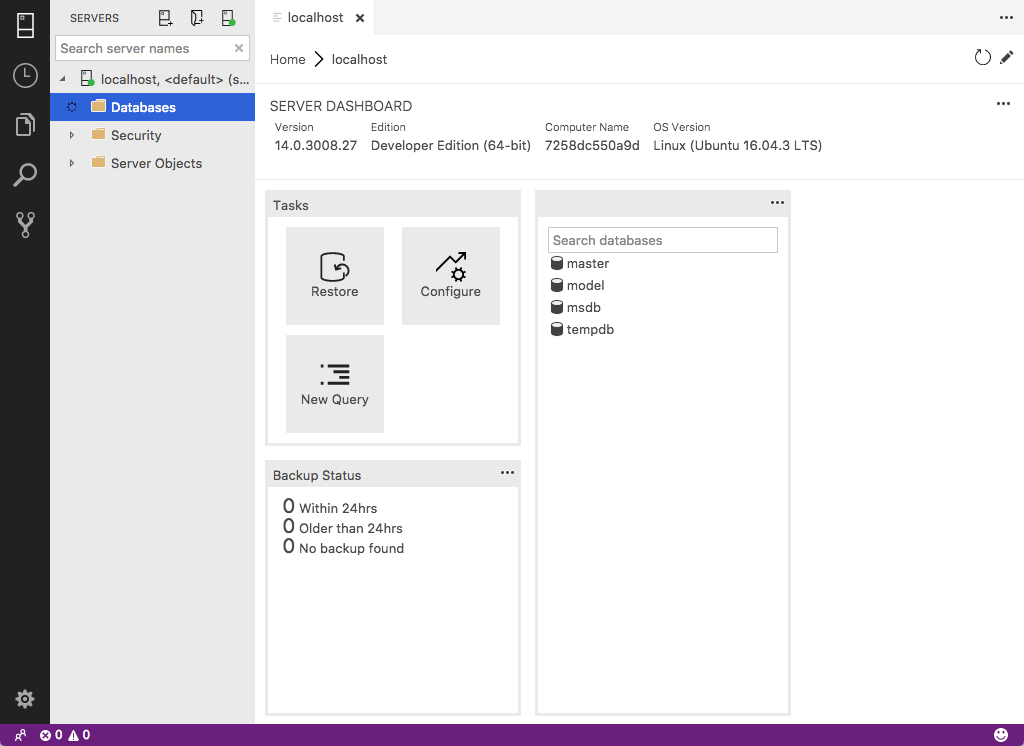
Task: Launch the Restore task
Action: coord(334,276)
